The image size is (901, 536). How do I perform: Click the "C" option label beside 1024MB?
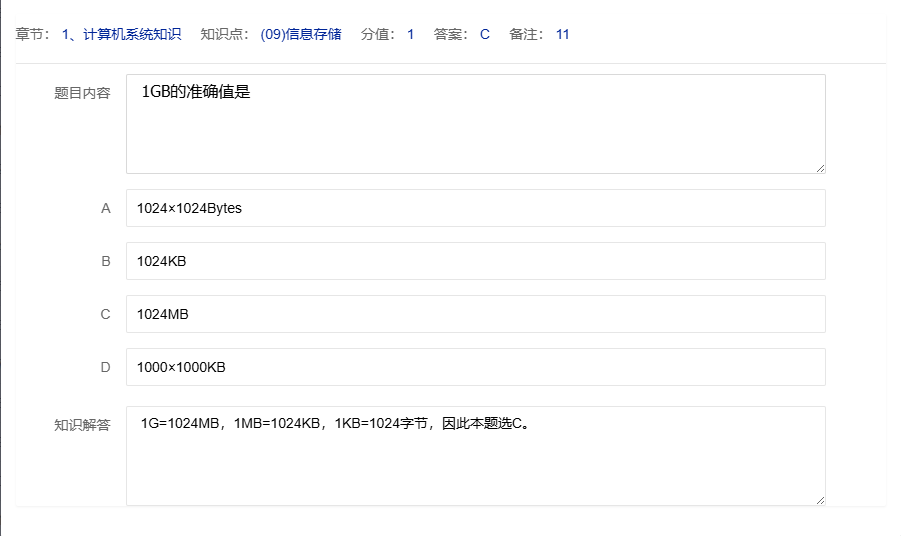[105, 314]
